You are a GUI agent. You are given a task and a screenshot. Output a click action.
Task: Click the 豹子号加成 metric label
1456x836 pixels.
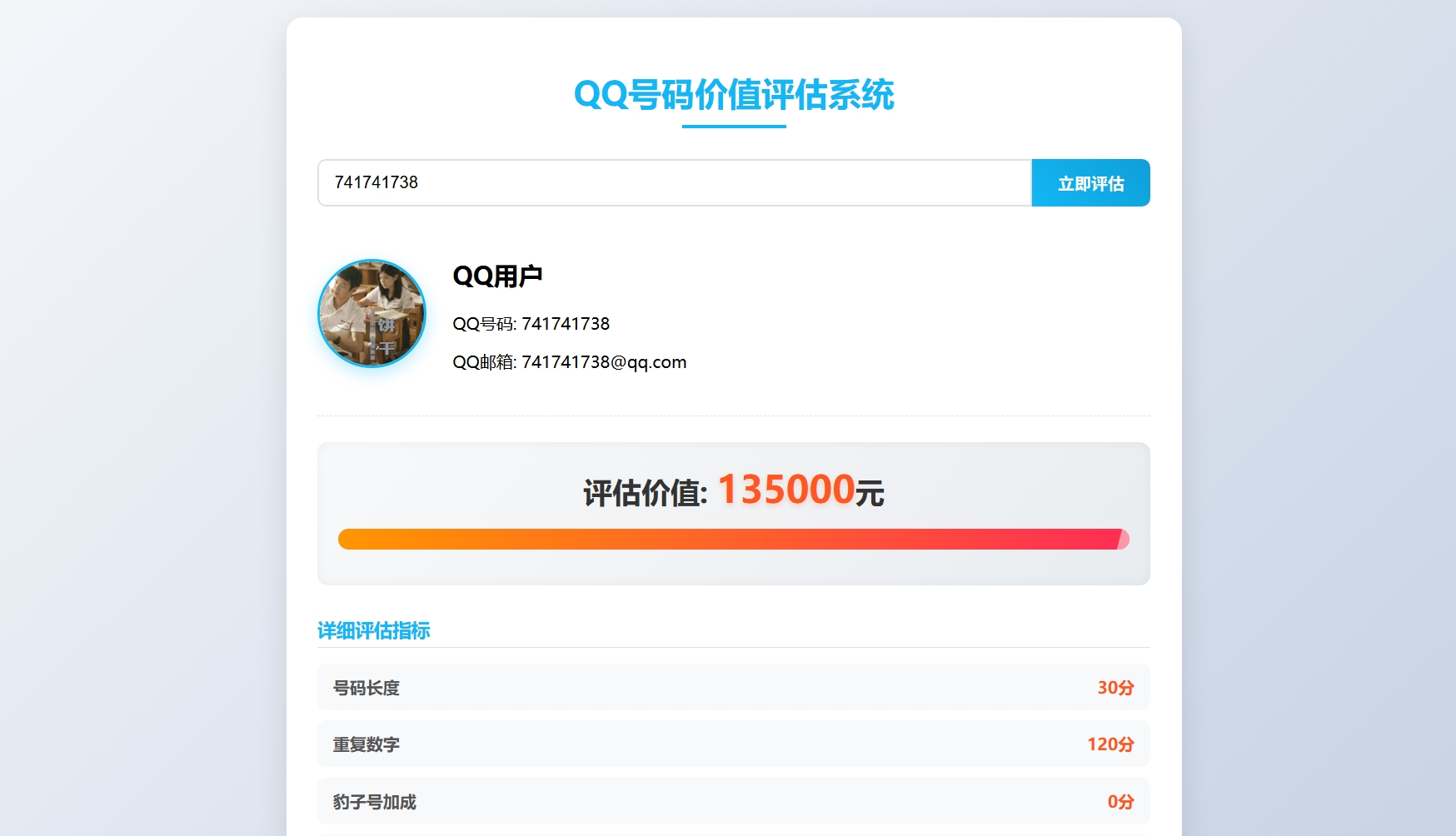(x=375, y=802)
